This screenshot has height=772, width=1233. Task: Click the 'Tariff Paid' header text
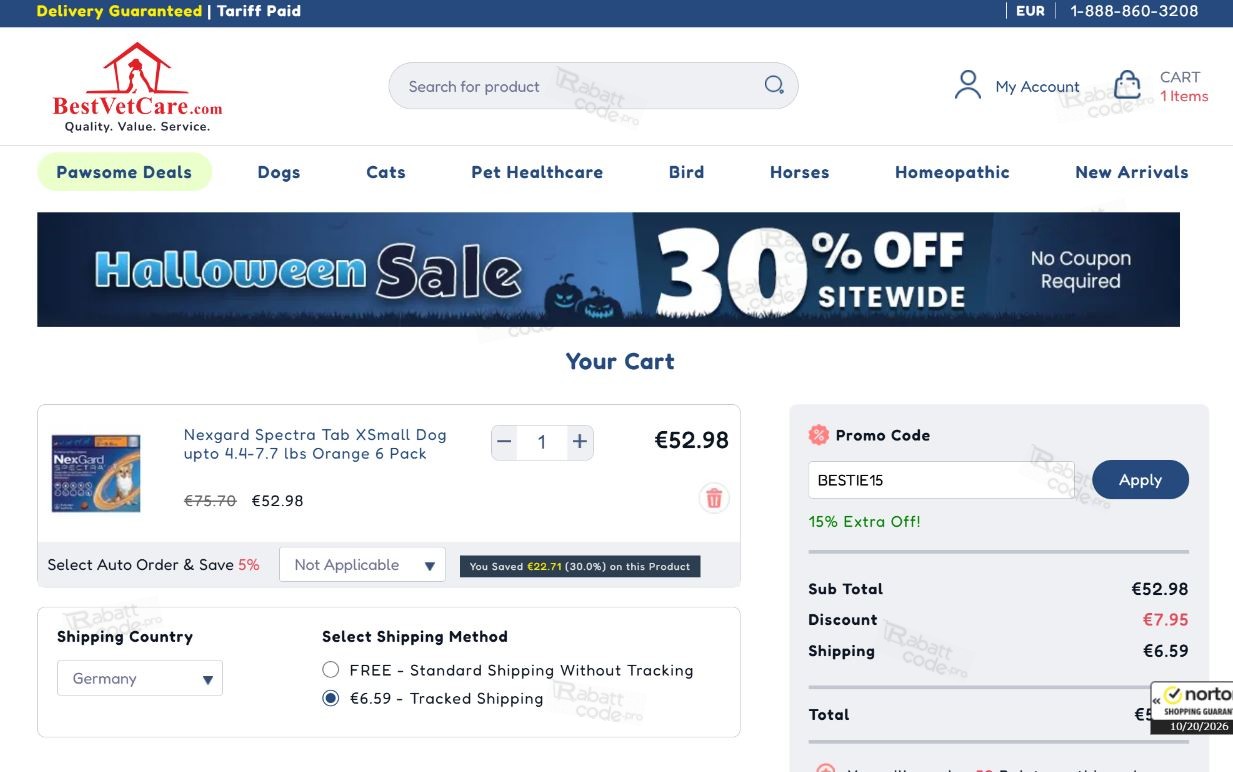click(x=259, y=11)
